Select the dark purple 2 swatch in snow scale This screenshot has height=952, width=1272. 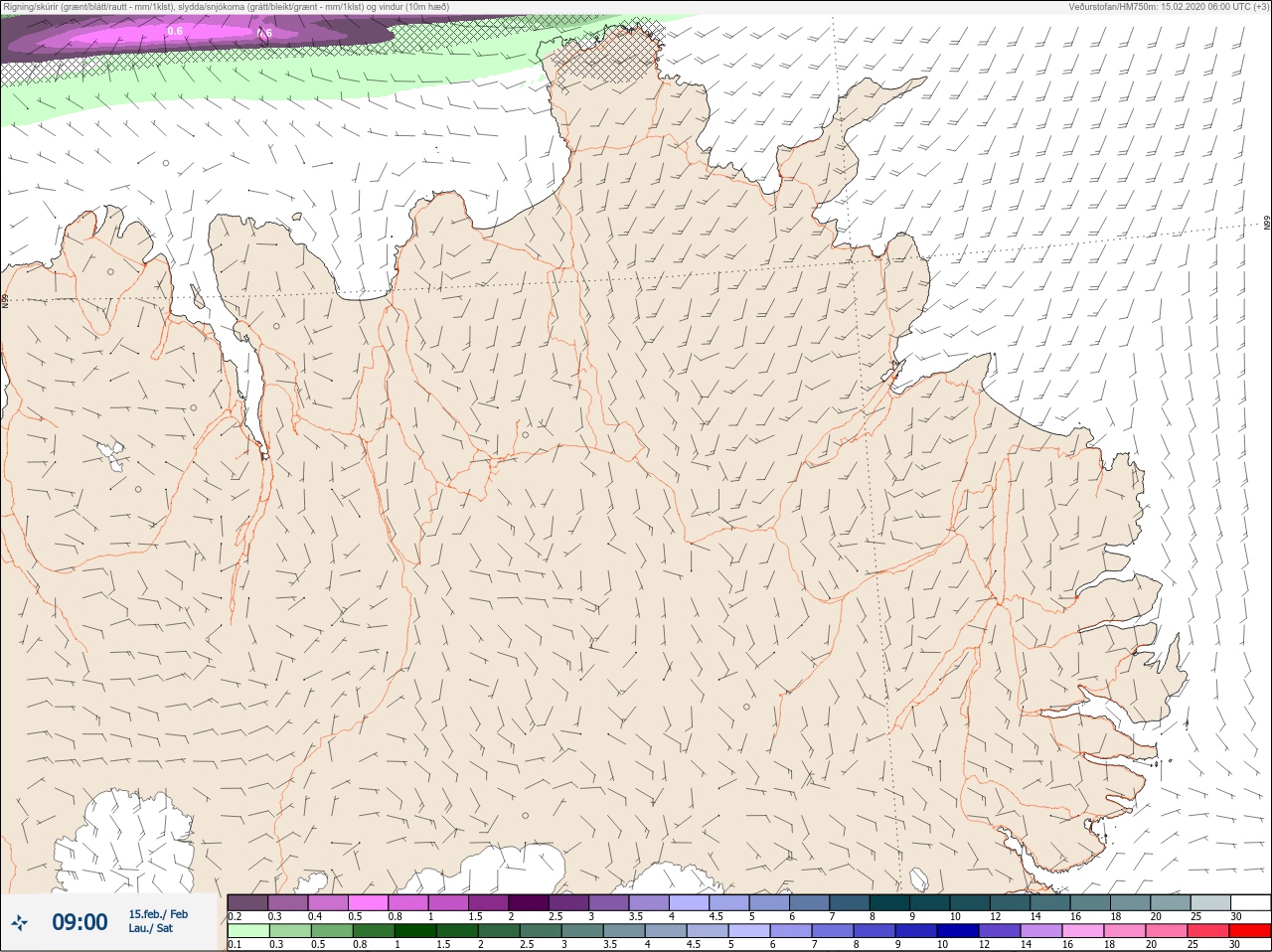point(529,902)
